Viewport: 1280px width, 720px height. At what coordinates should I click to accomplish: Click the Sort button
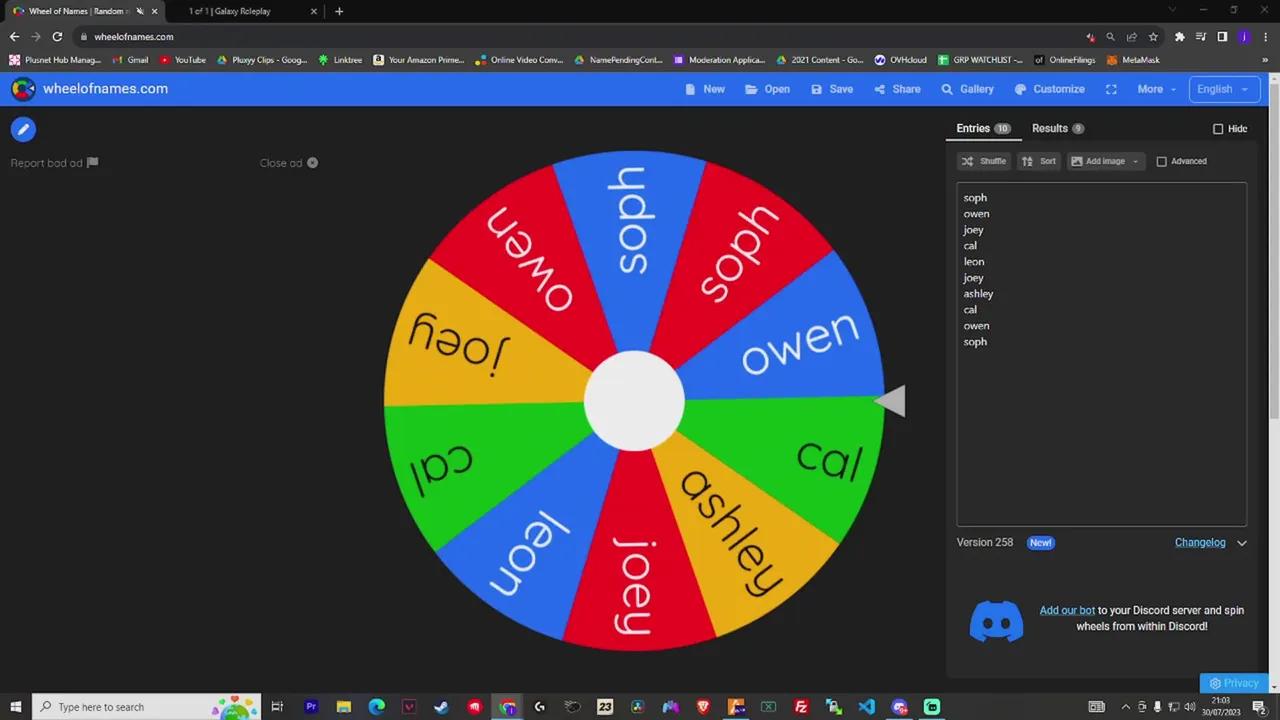click(x=1039, y=161)
